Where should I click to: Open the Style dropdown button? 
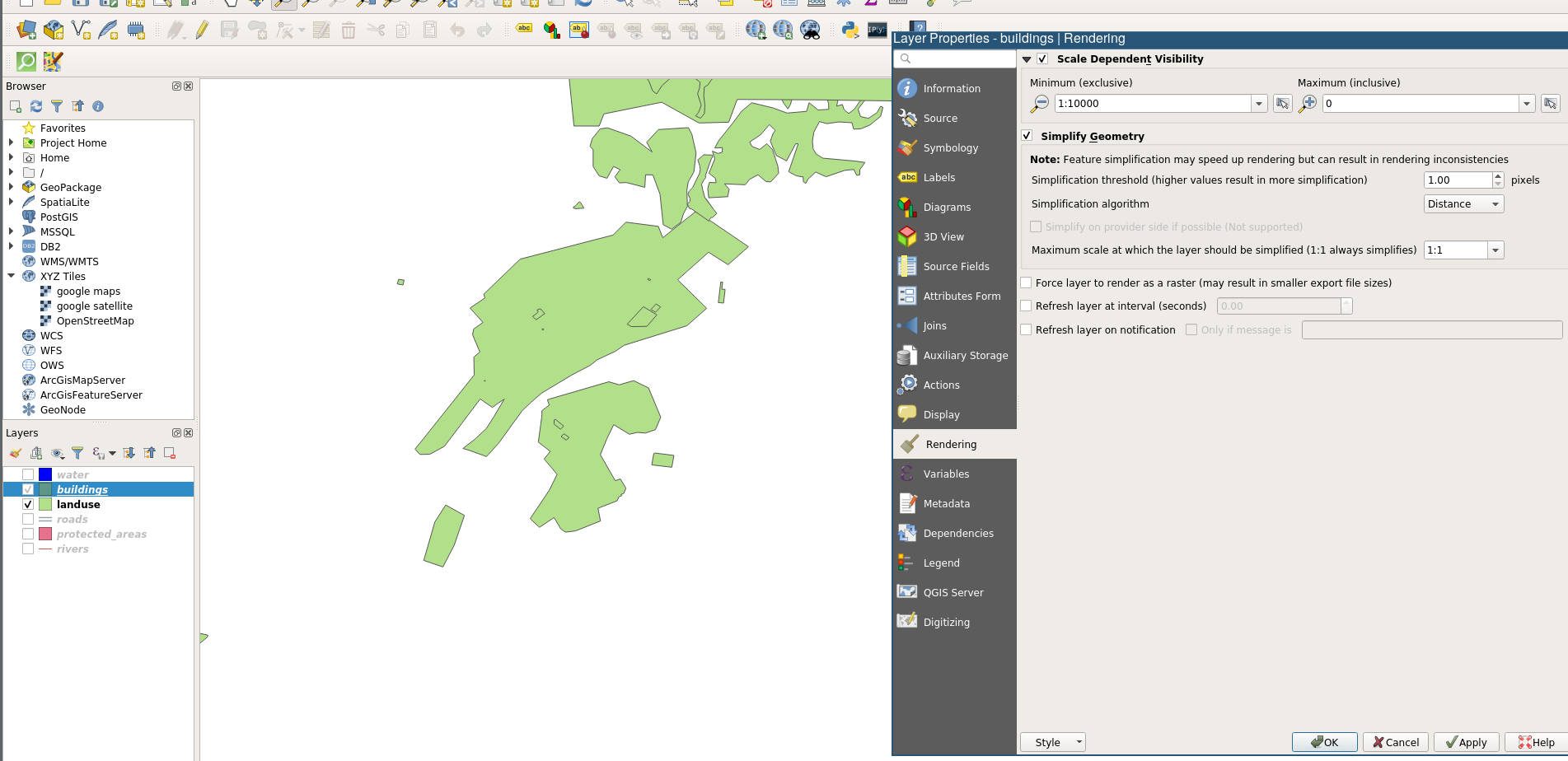1052,742
